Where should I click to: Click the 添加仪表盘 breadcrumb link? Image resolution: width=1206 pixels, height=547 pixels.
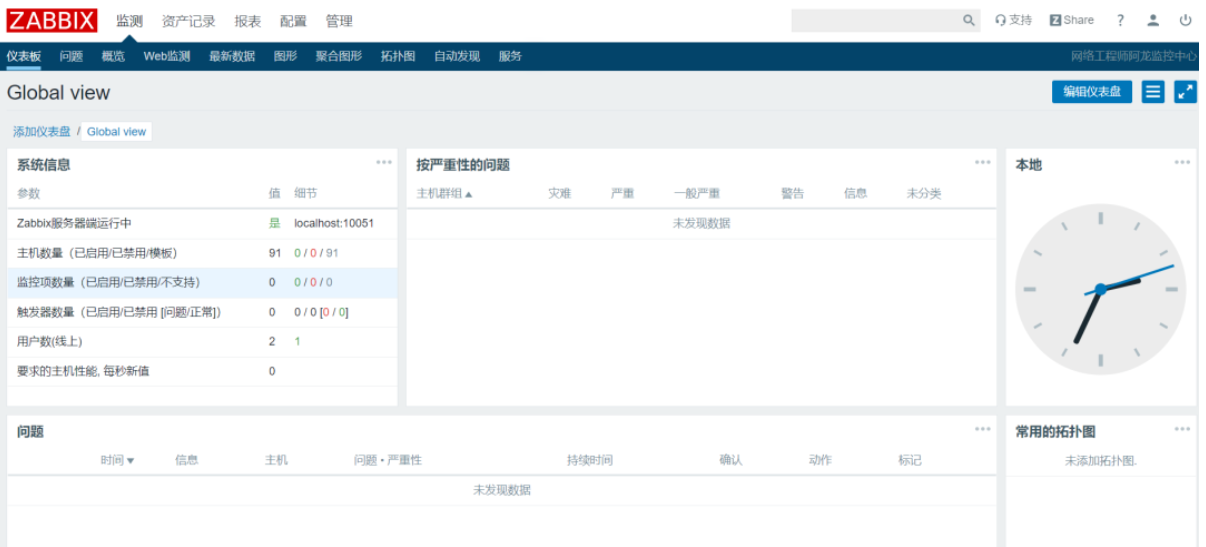pyautogui.click(x=42, y=131)
